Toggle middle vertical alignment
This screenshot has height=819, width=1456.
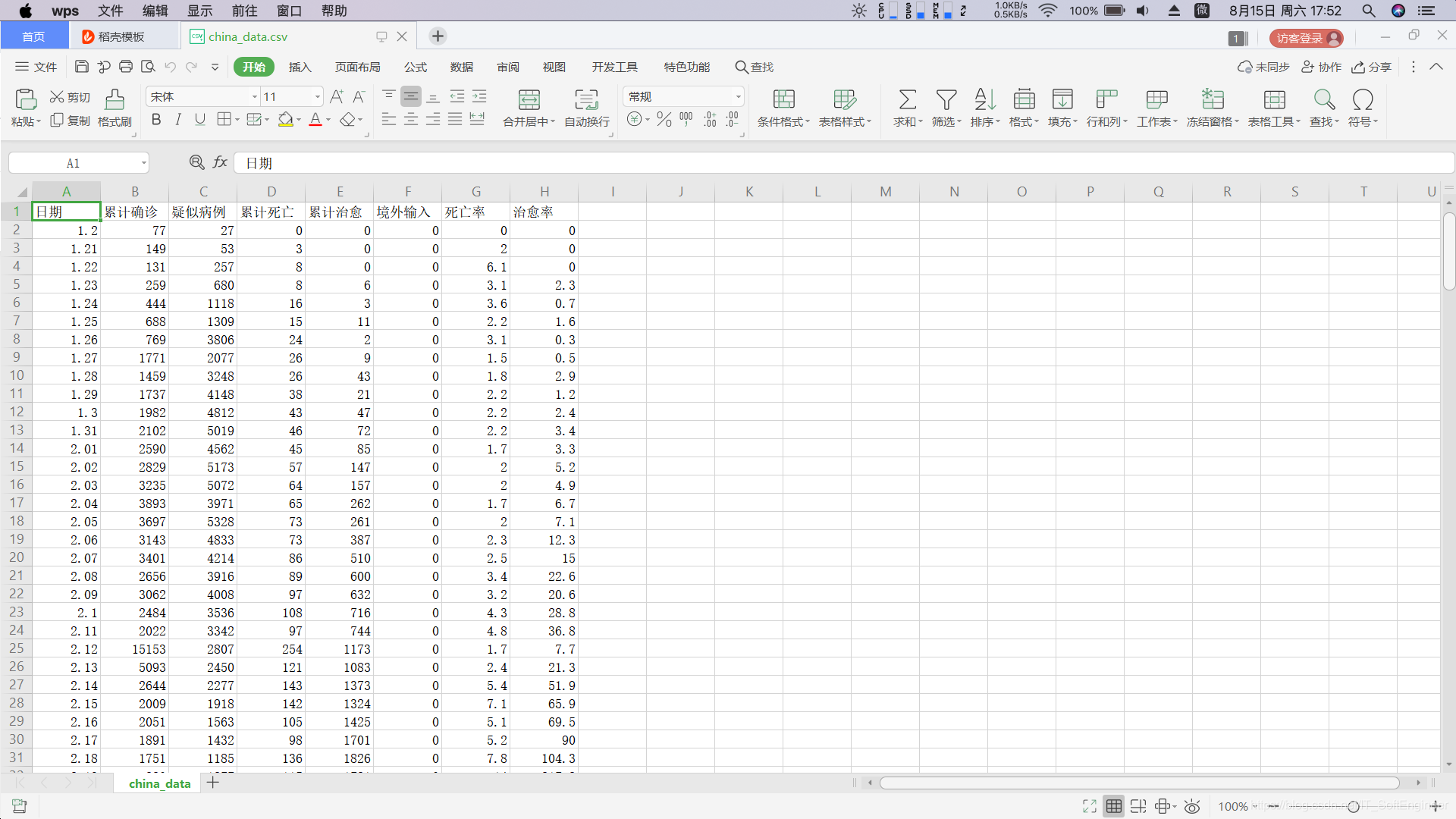[410, 96]
